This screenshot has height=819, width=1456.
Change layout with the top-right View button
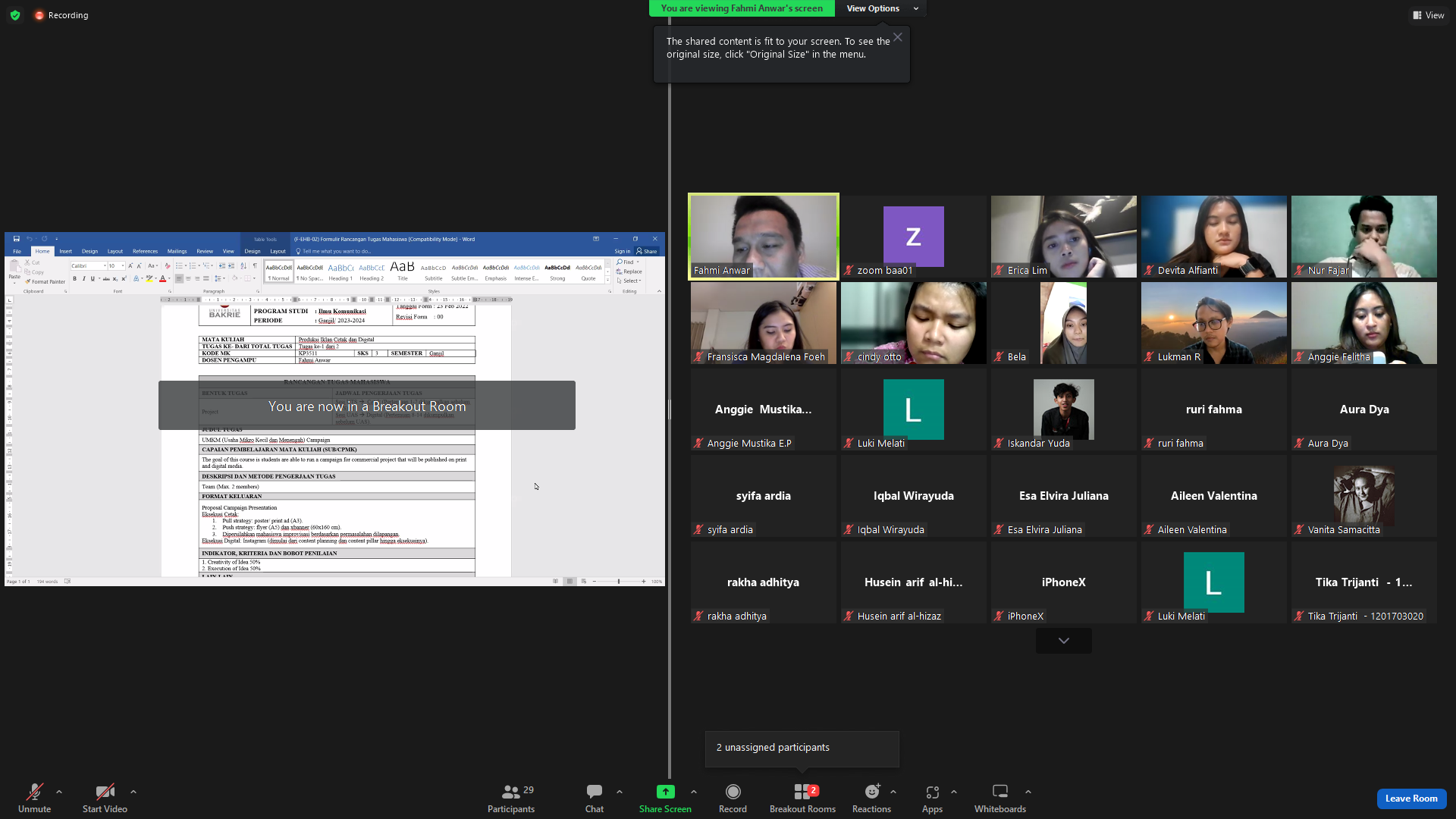pos(1428,15)
